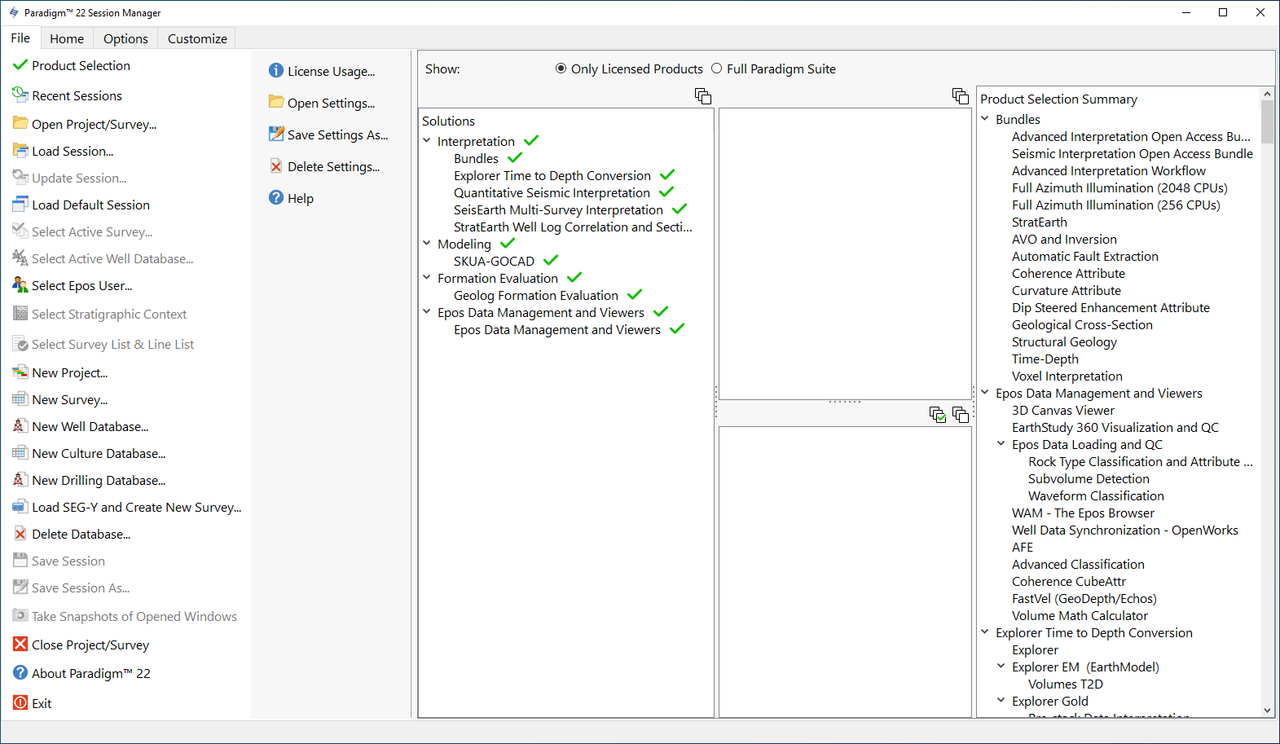
Task: Switch to the Customize tab
Action: tap(197, 38)
